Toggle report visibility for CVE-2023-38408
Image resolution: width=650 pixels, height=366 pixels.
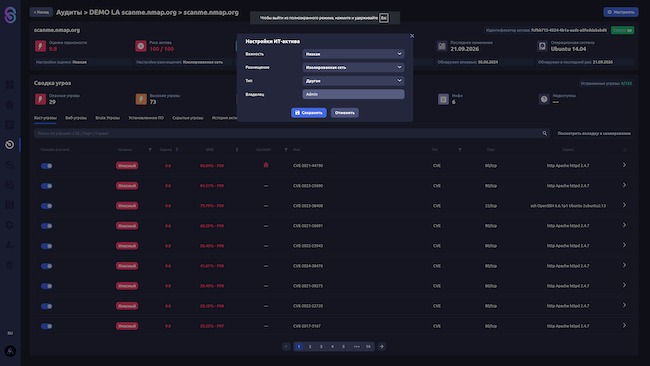(x=46, y=206)
